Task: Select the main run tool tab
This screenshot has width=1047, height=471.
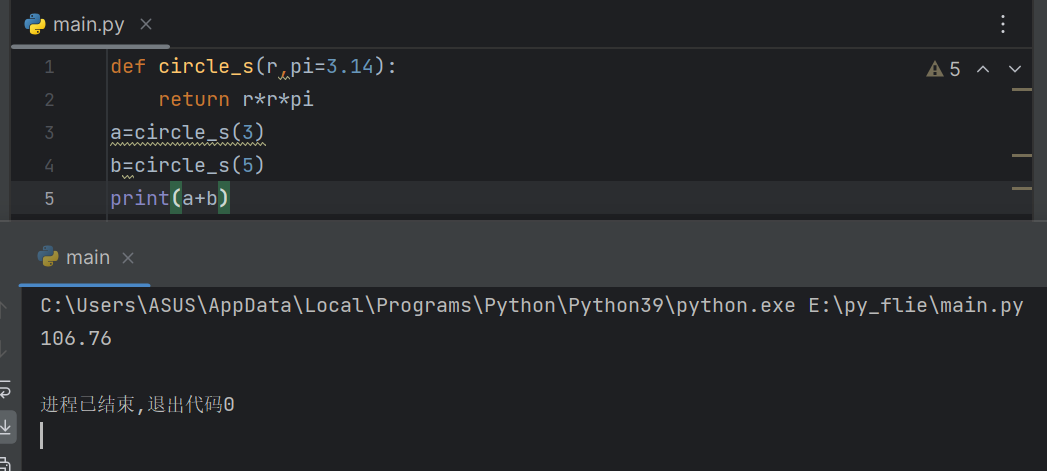Action: [x=85, y=258]
